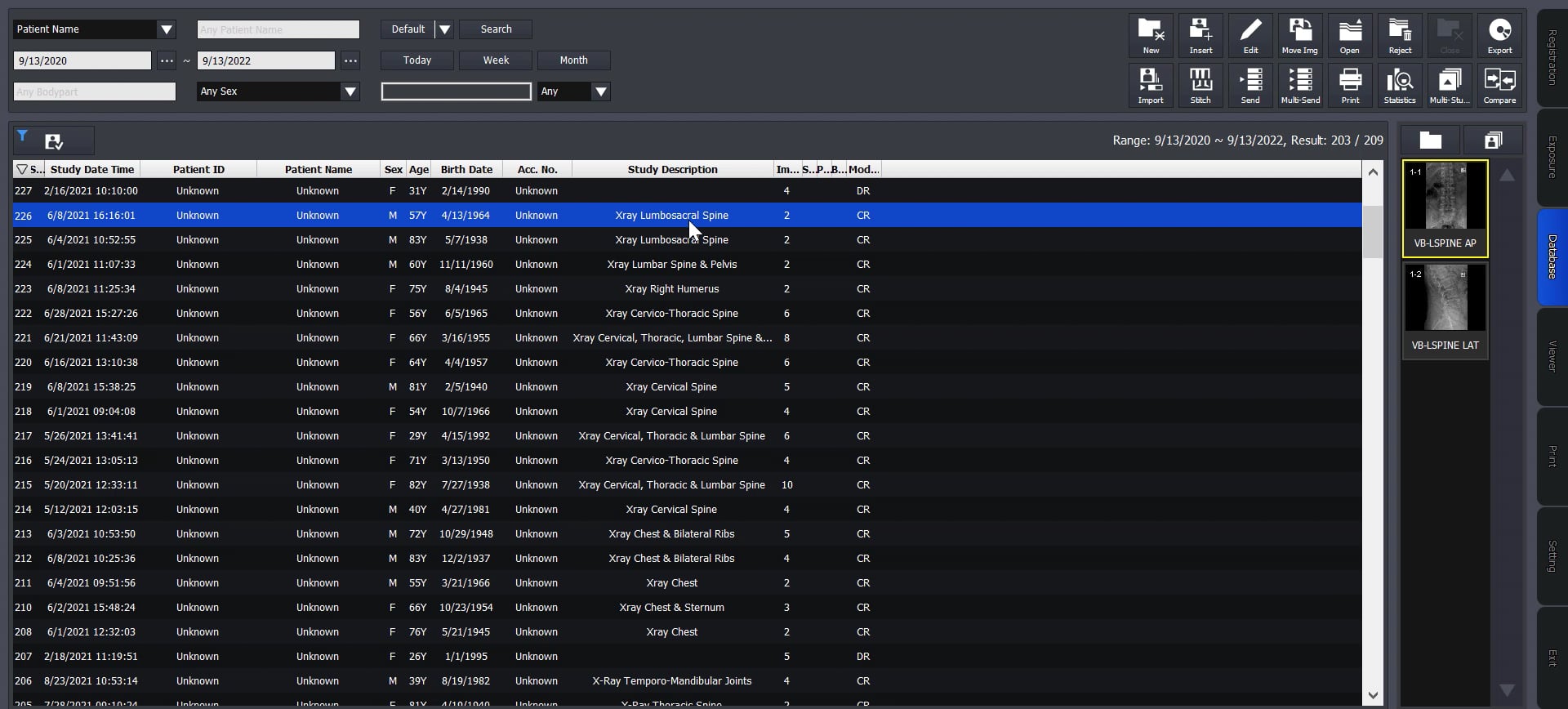
Task: Expand the Default preset dropdown arrow
Action: pos(444,29)
